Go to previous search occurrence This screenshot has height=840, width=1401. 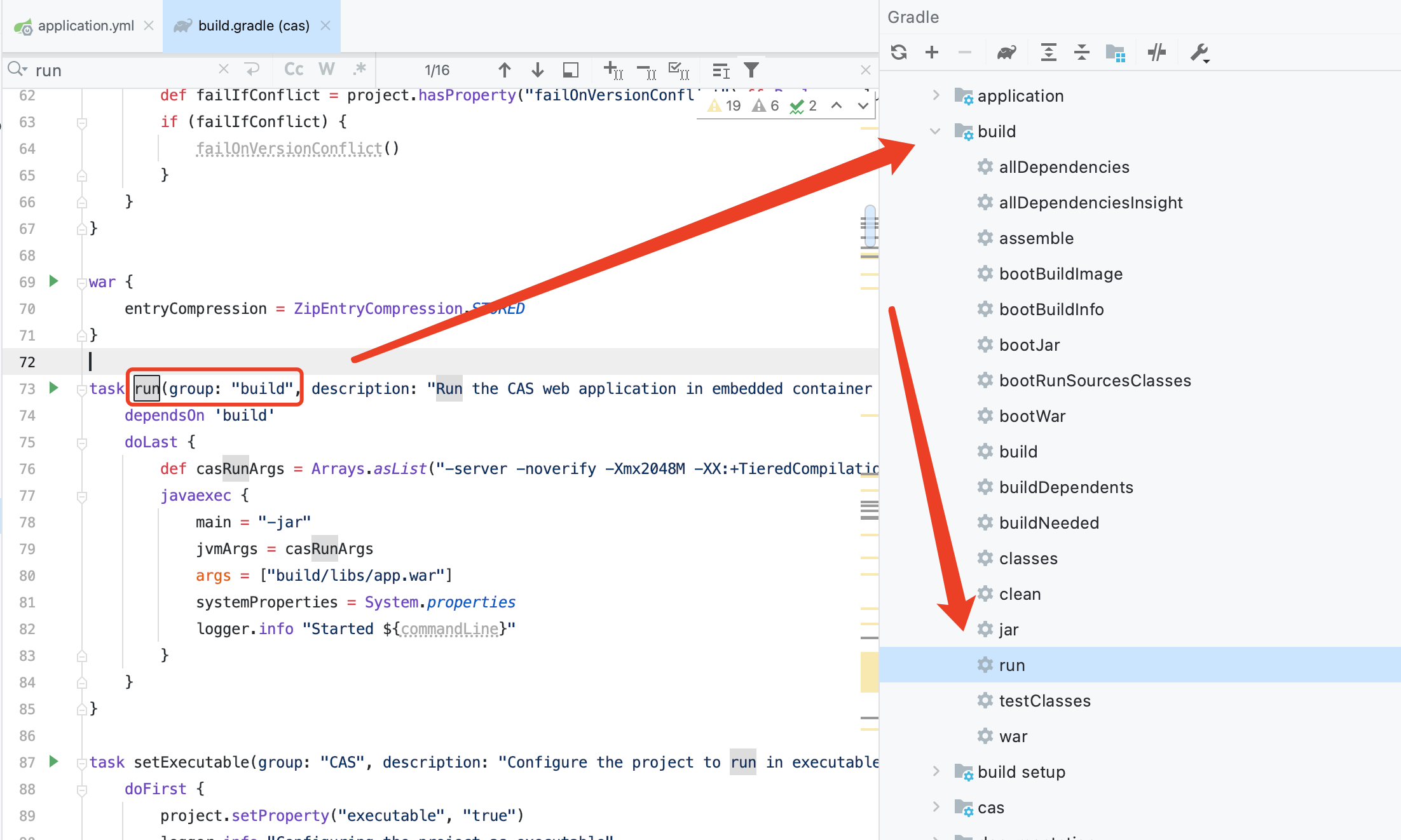tap(505, 70)
